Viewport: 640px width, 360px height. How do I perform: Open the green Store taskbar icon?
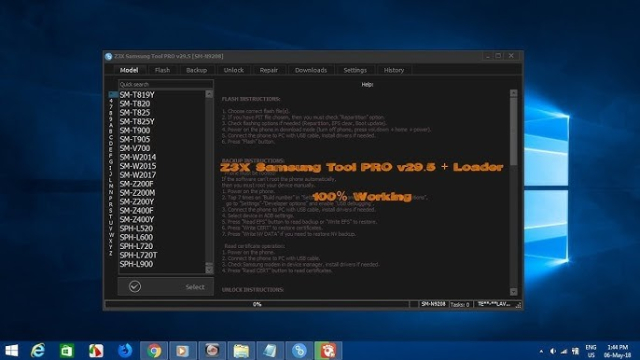(x=67, y=350)
